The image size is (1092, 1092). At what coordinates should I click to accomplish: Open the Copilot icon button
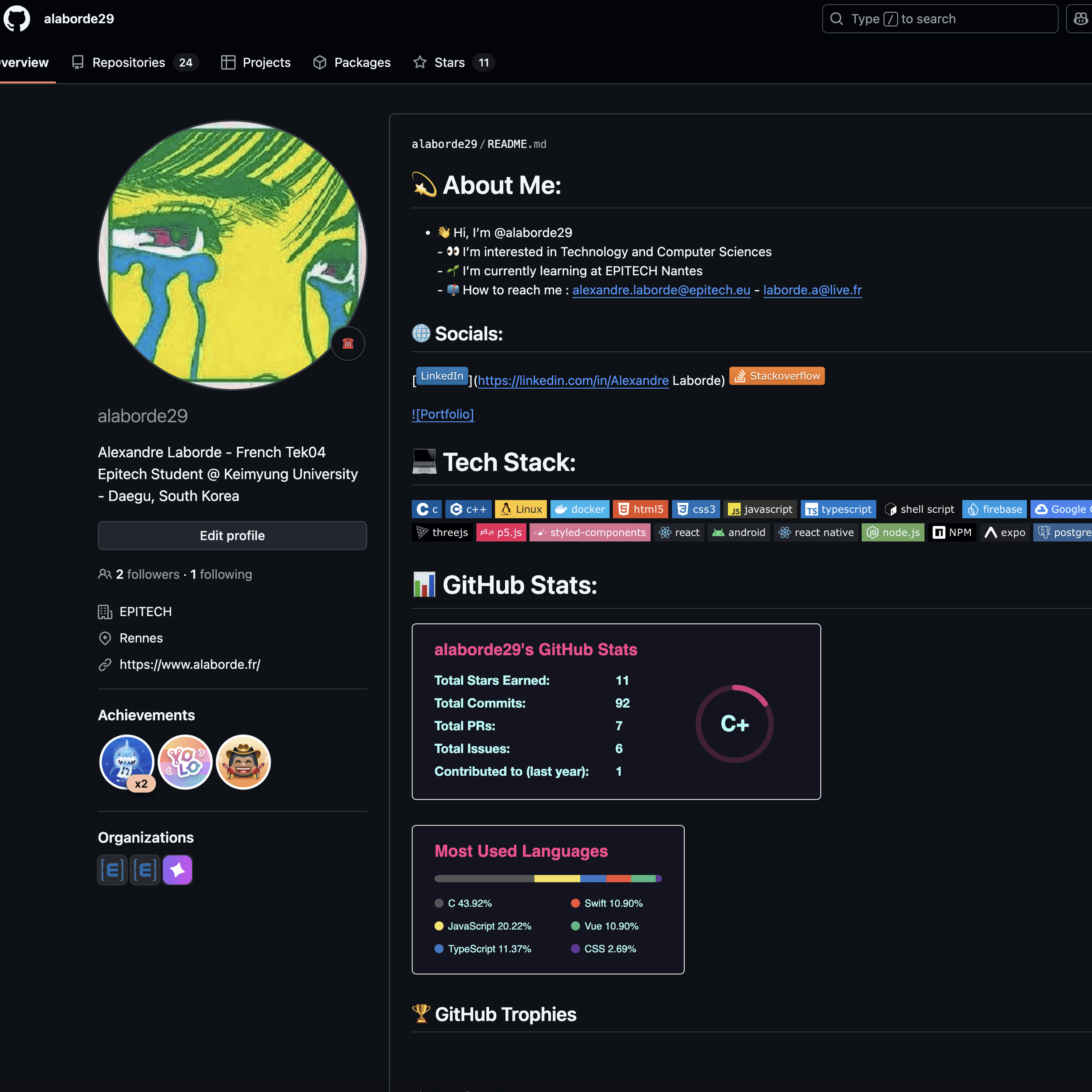(x=1080, y=18)
